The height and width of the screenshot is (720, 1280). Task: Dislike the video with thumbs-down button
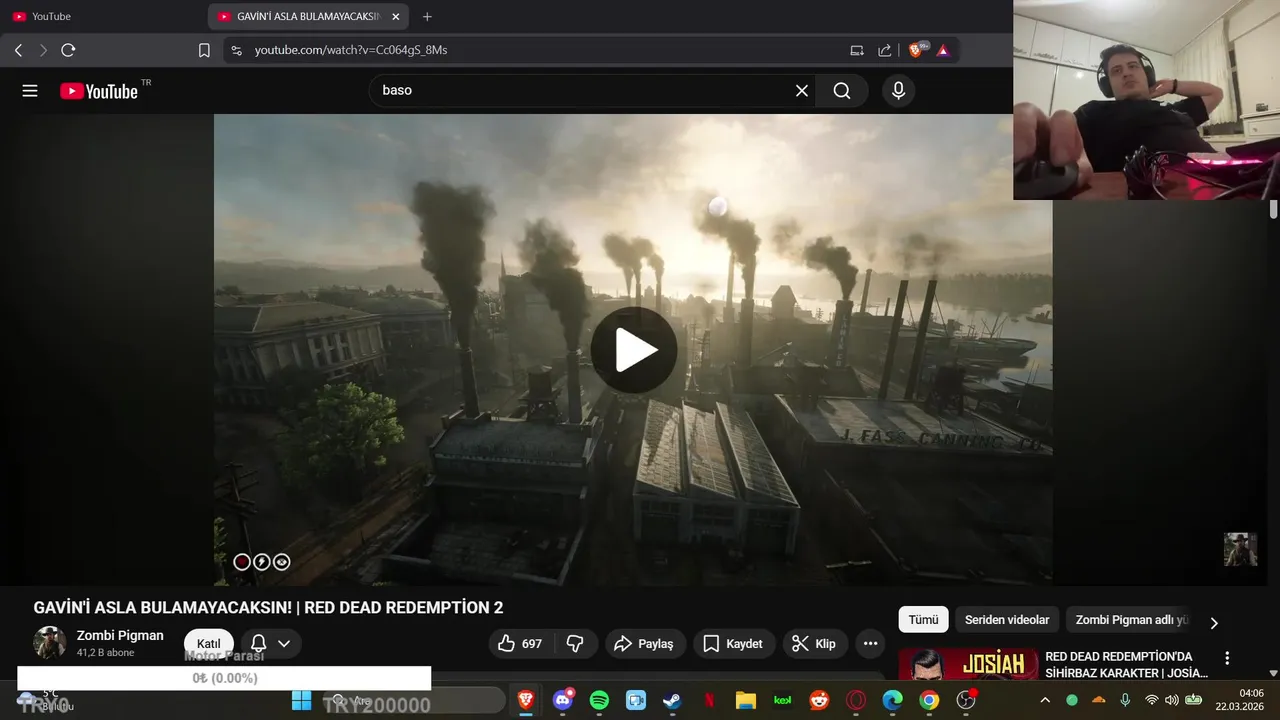576,644
